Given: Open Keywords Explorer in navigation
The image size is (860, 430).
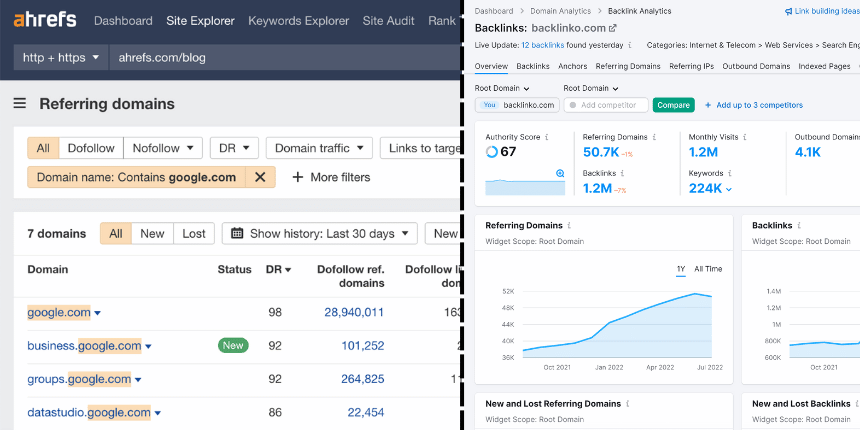Looking at the screenshot, I should pos(298,21).
